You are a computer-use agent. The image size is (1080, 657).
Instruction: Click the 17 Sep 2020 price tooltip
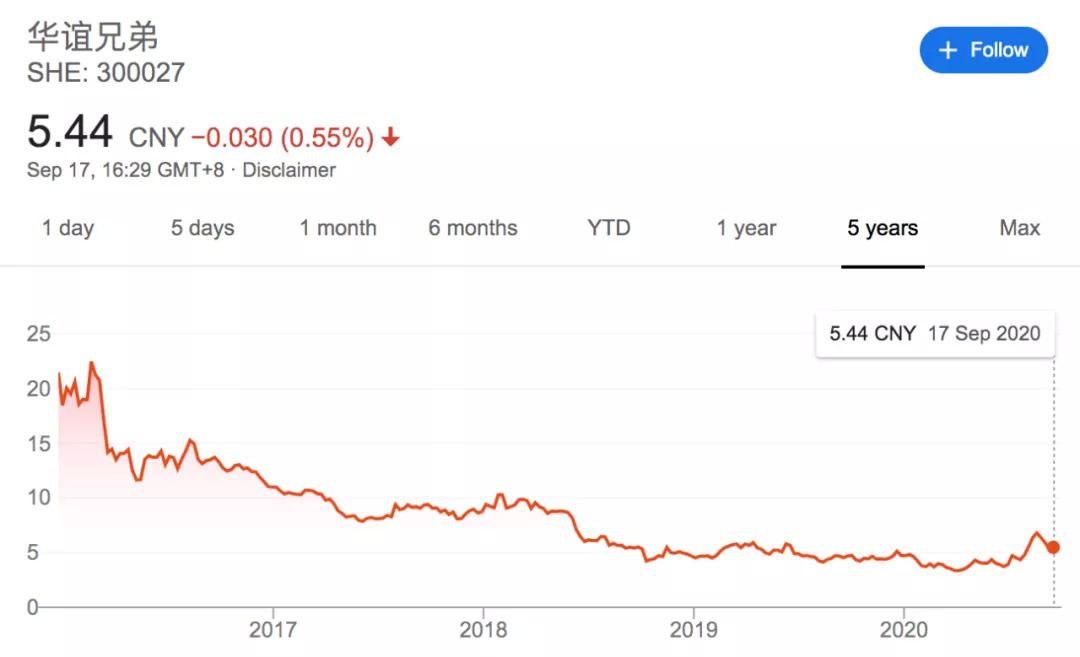tap(934, 334)
